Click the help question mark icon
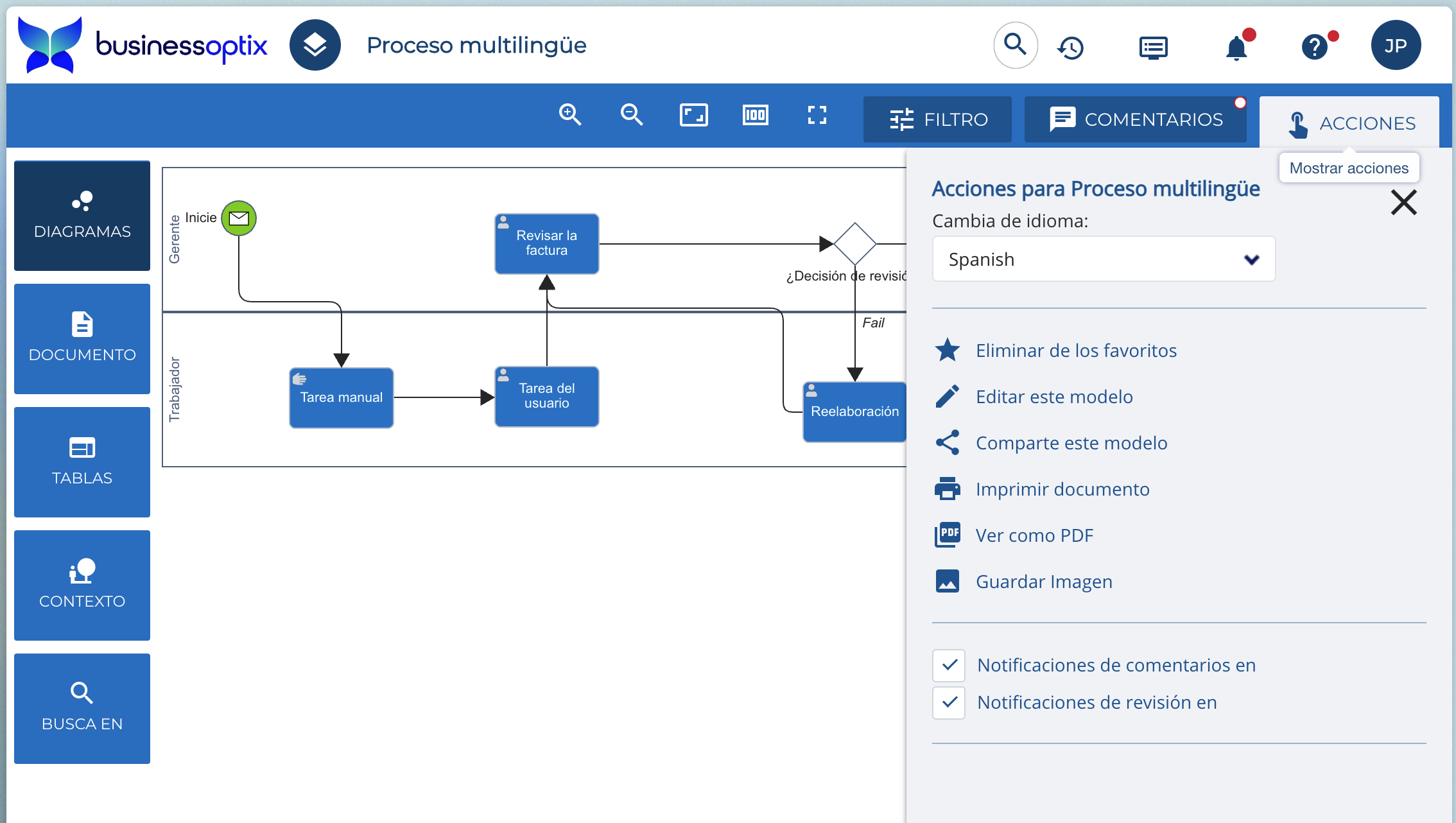The width and height of the screenshot is (1456, 823). [x=1315, y=47]
